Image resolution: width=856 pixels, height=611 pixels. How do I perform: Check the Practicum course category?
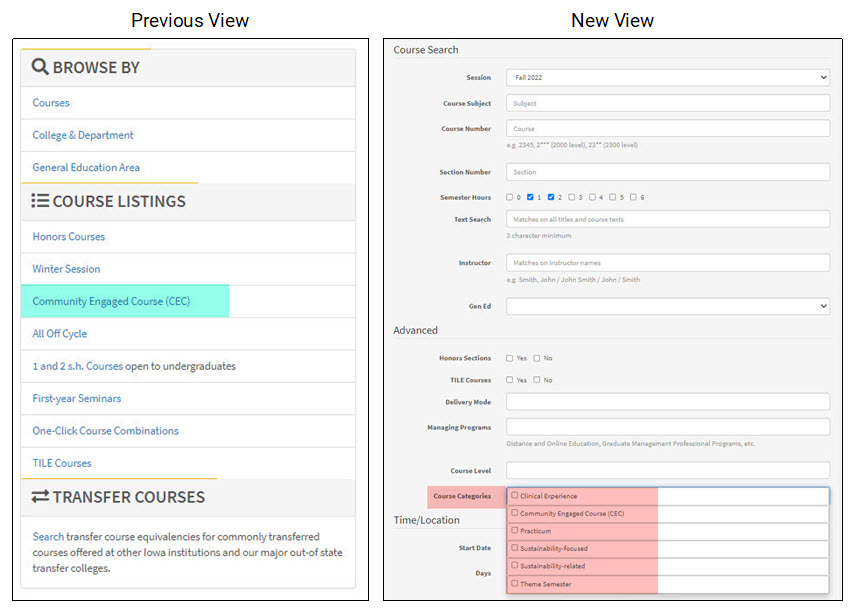point(515,530)
